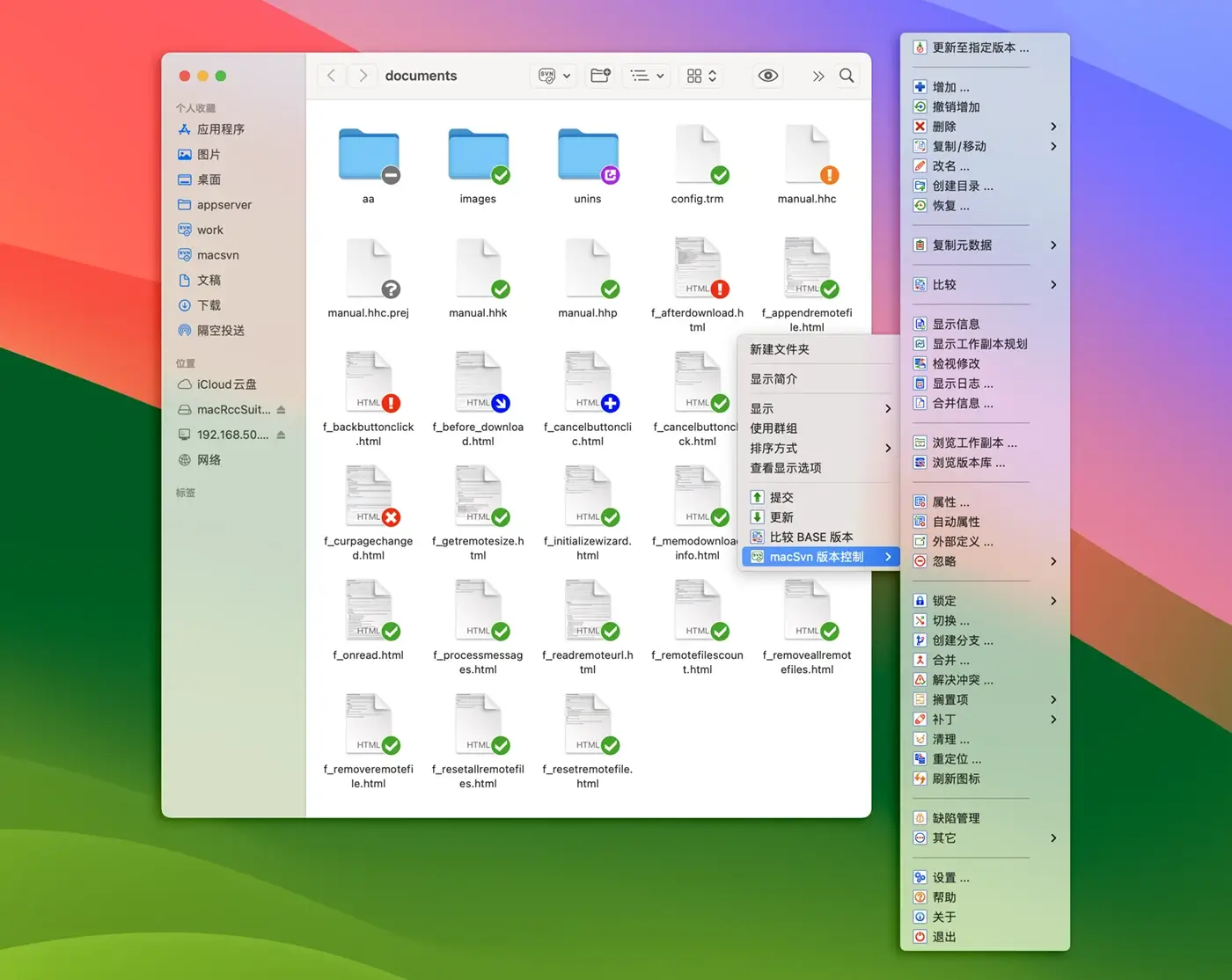Expand the 排序方式 (Sort By) submenu arrow
Image resolution: width=1232 pixels, height=980 pixels.
click(x=888, y=449)
